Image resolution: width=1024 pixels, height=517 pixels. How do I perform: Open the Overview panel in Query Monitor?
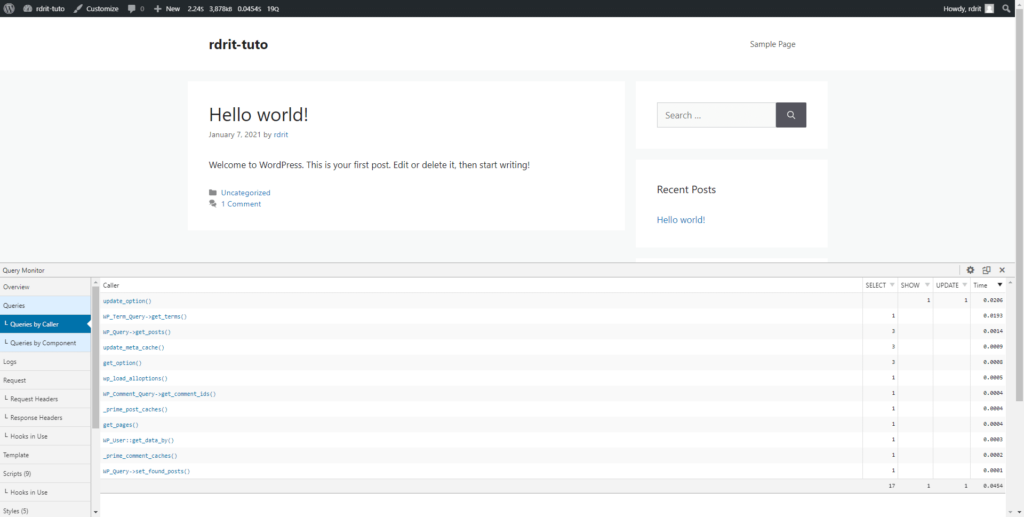(x=17, y=287)
